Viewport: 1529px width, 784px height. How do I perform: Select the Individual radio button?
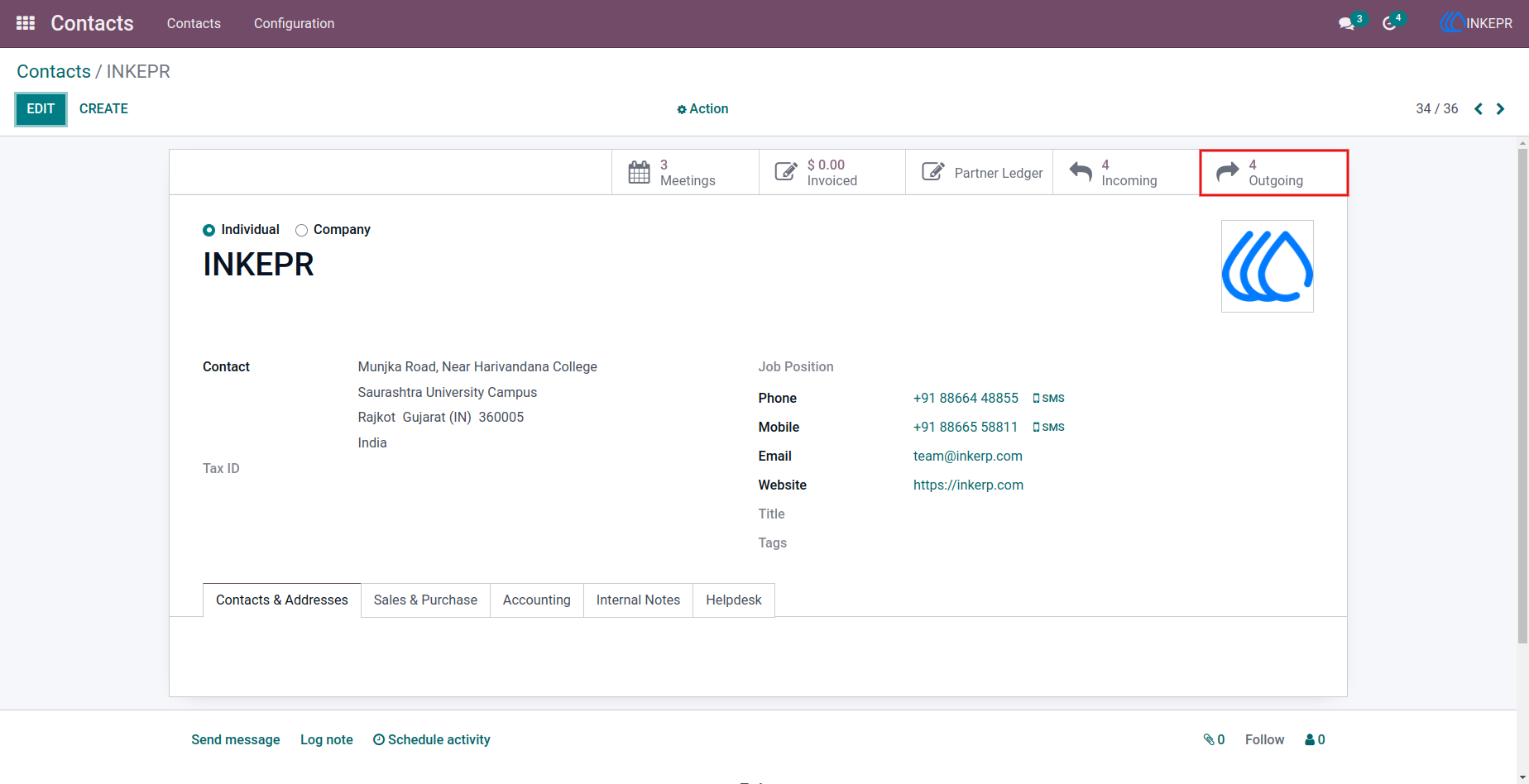pyautogui.click(x=209, y=231)
